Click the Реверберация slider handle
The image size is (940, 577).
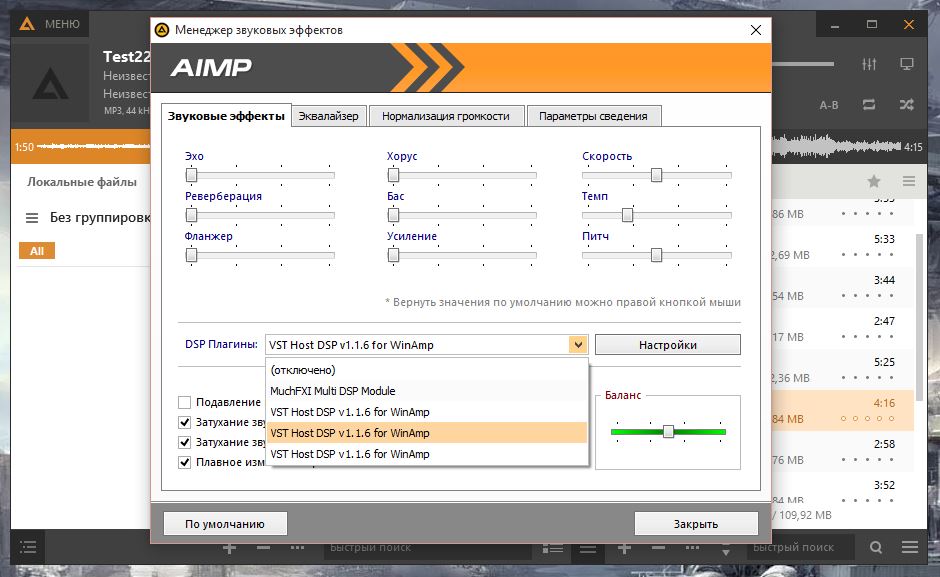pos(191,215)
